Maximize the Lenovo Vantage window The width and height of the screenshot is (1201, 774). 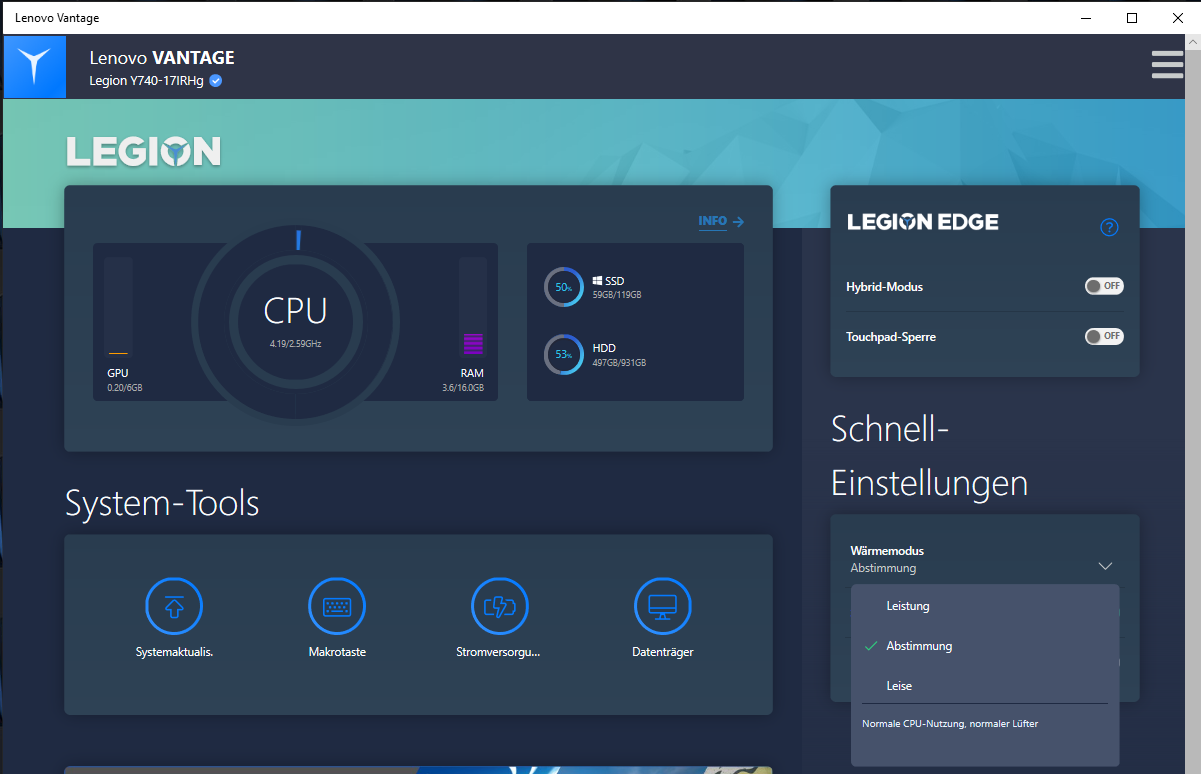[x=1132, y=17]
